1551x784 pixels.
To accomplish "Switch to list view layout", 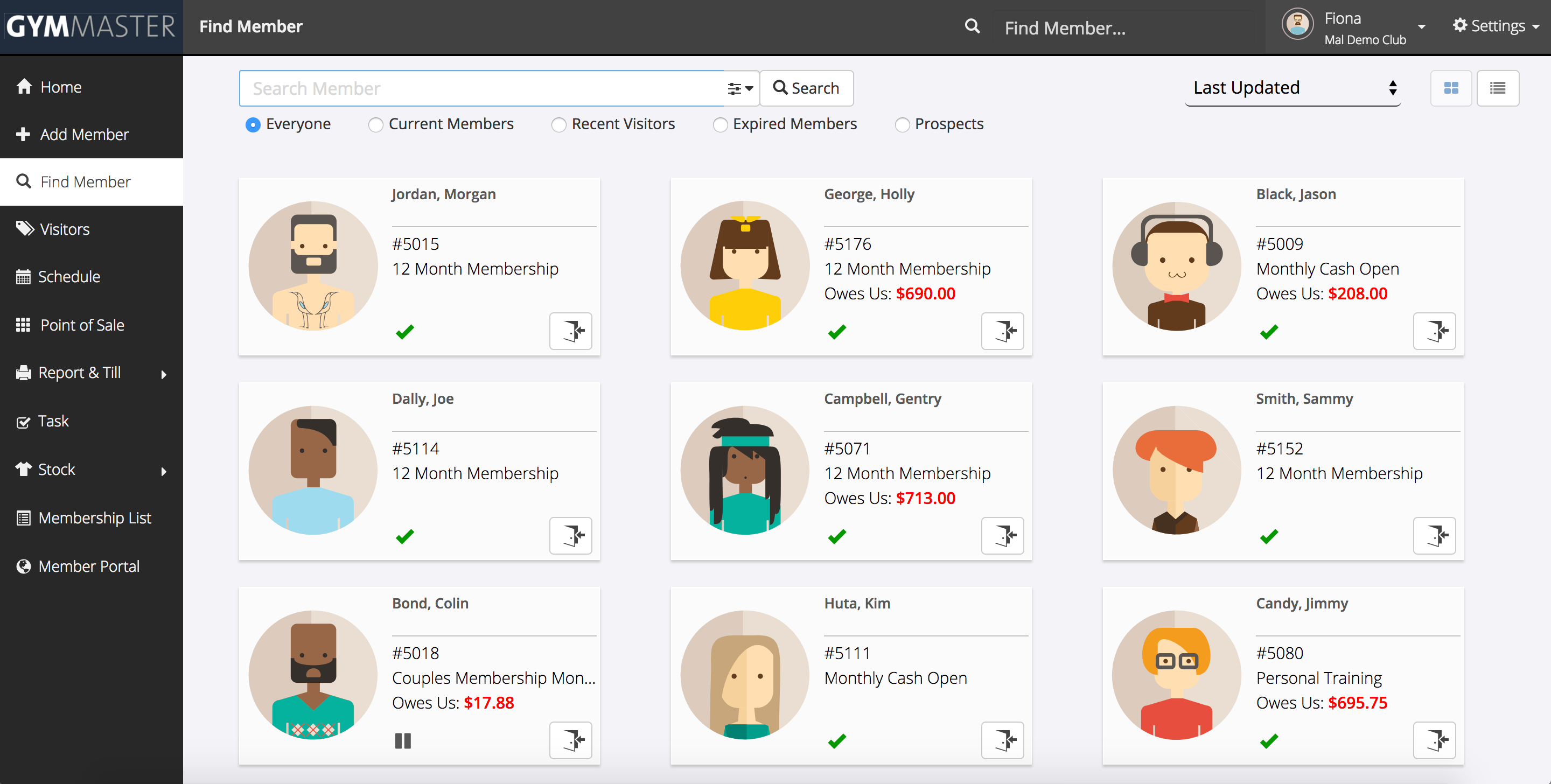I will 1497,88.
